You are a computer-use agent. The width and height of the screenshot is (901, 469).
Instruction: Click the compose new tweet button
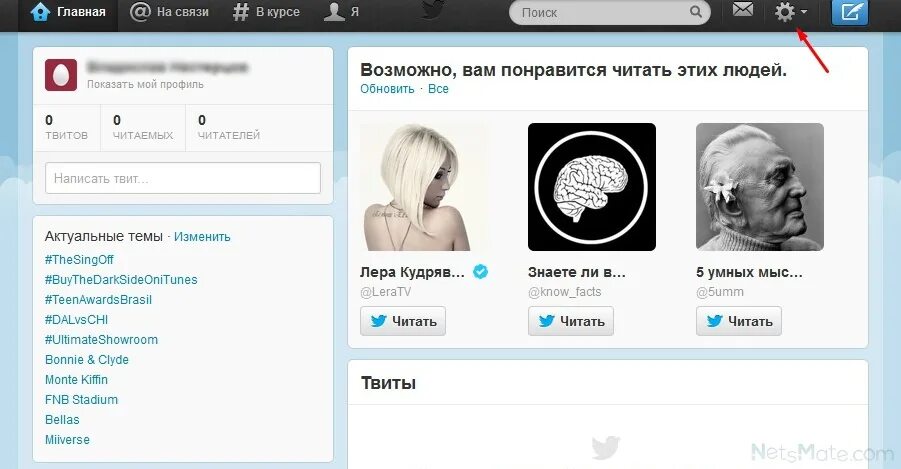[x=850, y=12]
